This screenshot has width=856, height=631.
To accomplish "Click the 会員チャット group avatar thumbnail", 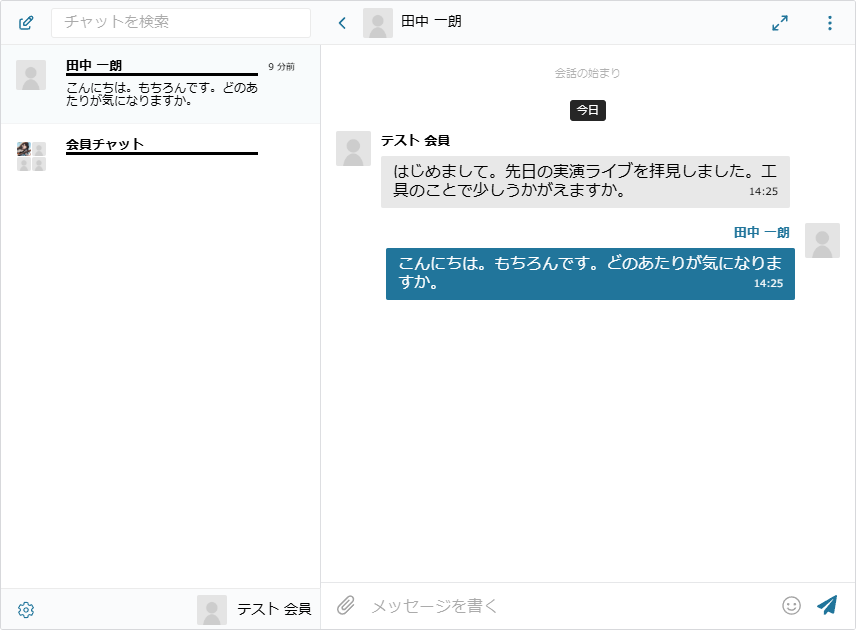I will [31, 157].
